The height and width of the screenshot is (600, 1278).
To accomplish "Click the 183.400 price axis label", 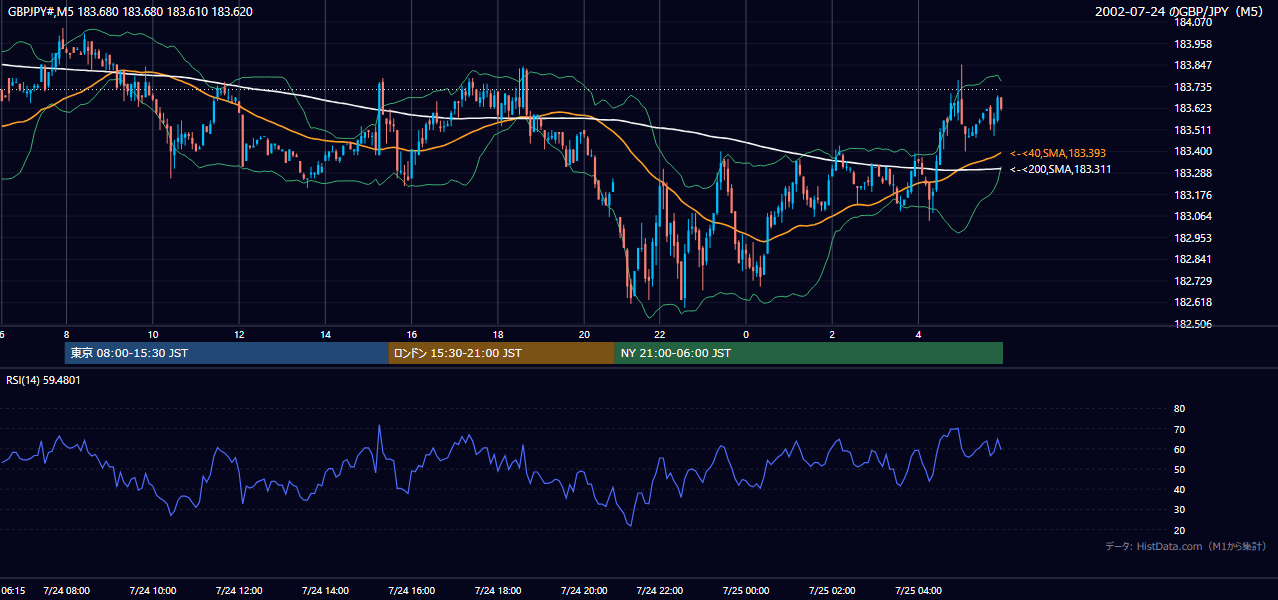I will point(1192,151).
